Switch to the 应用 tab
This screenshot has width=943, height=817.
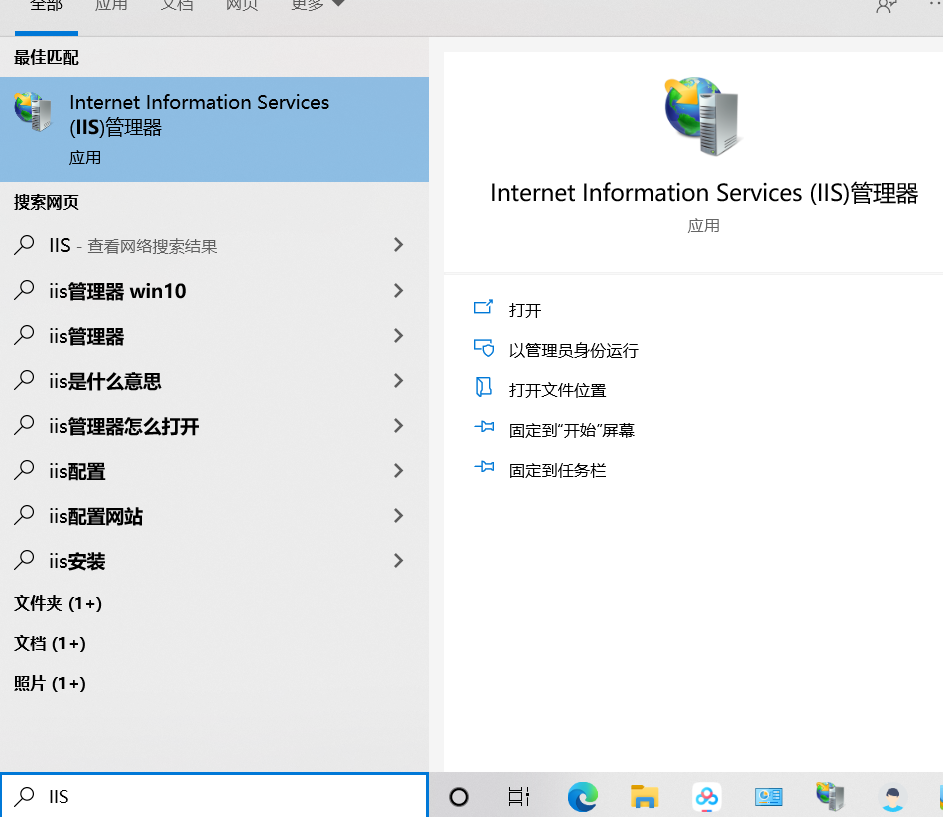[x=111, y=5]
